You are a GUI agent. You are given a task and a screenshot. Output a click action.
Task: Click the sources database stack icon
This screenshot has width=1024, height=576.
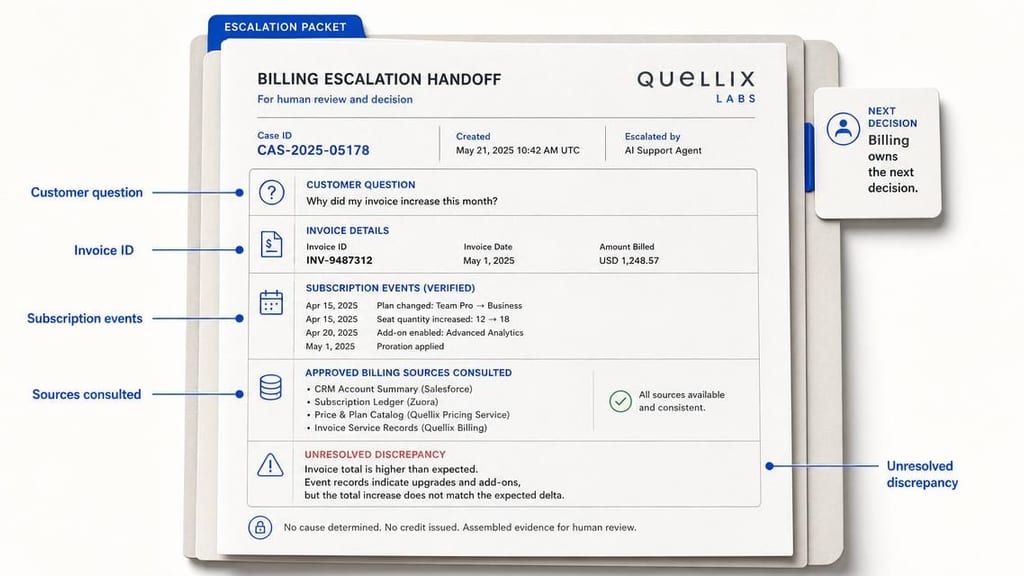point(270,387)
